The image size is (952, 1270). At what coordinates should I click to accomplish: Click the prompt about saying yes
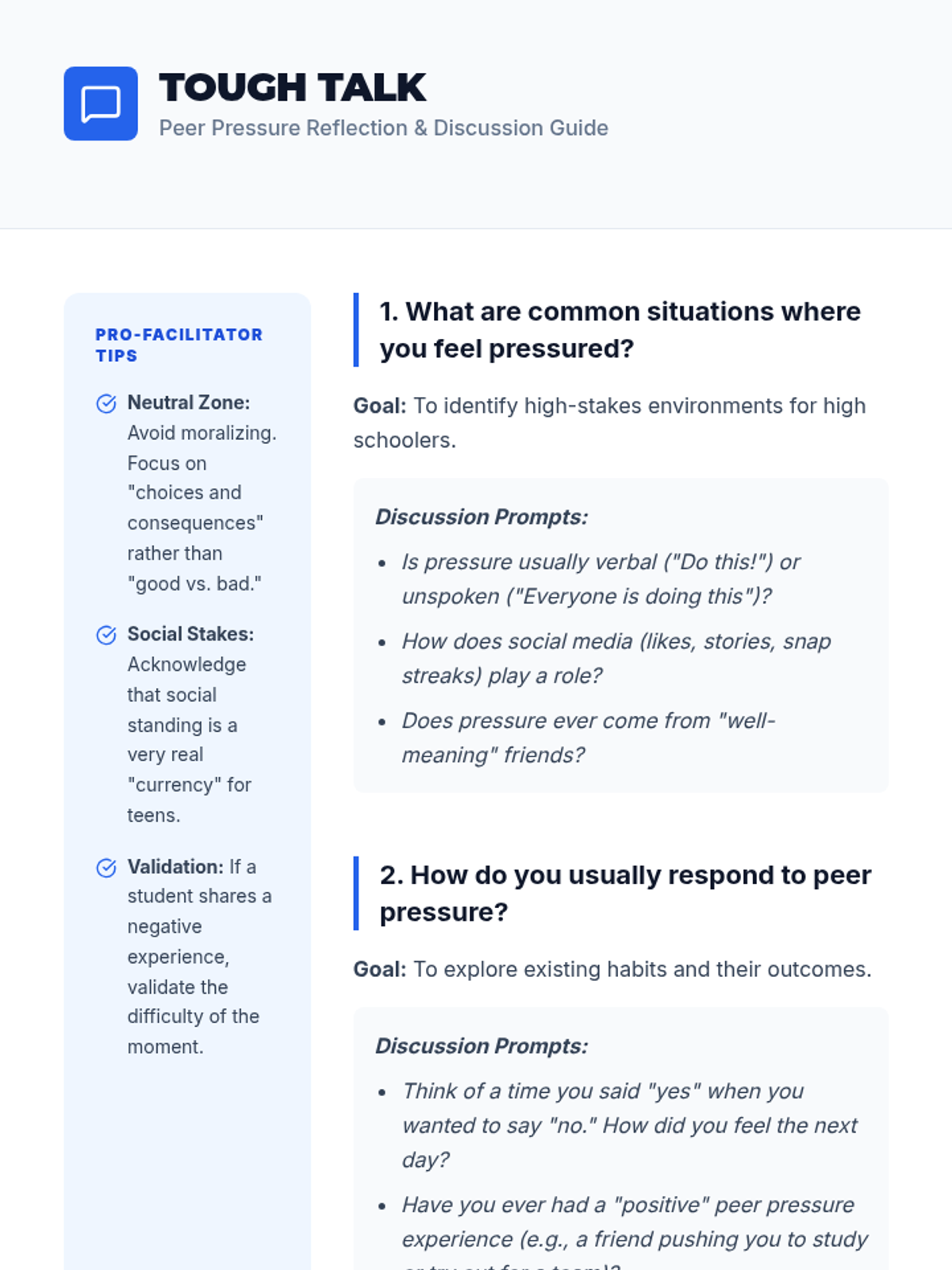click(x=629, y=1125)
